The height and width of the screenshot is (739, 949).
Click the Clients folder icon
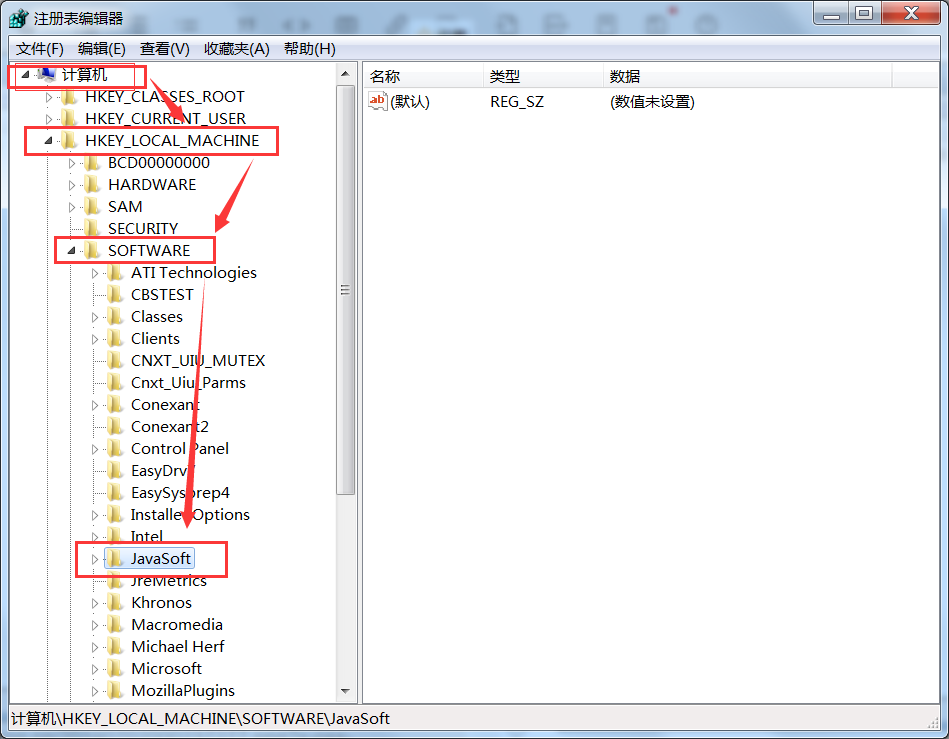[x=116, y=339]
